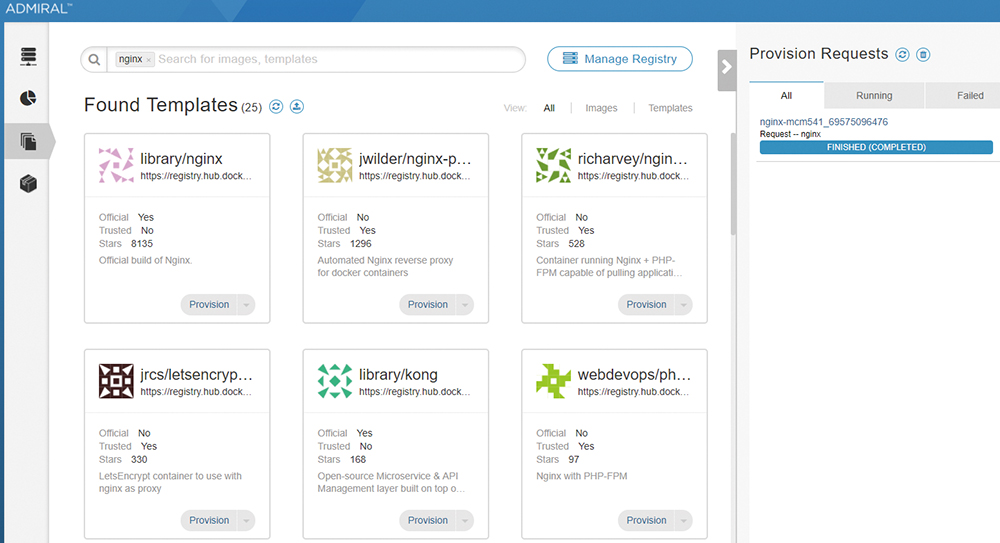Expand jrcs/letsencryp... Provision dropdown arrow

(x=246, y=520)
